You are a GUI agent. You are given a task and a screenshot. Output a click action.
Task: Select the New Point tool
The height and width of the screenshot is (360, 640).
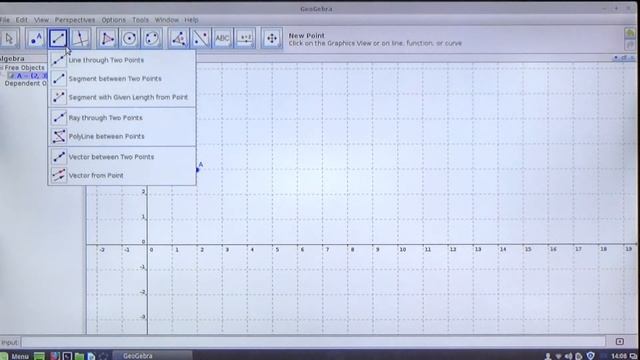pos(36,38)
